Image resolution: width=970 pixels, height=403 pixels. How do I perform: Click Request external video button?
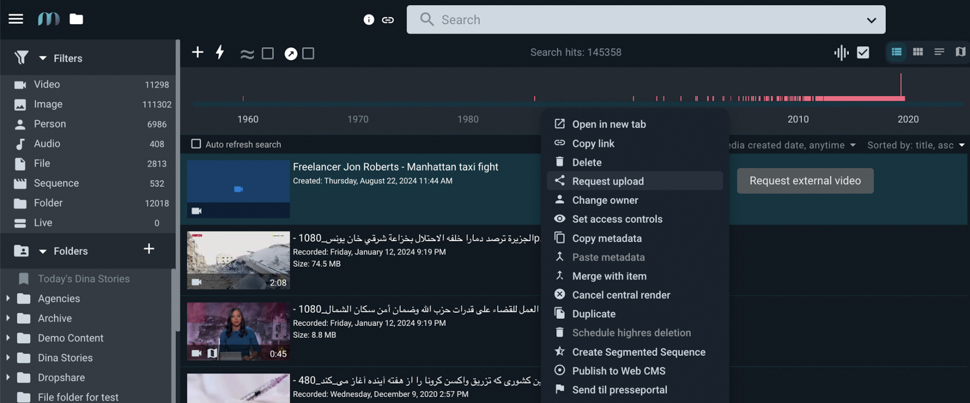(805, 181)
